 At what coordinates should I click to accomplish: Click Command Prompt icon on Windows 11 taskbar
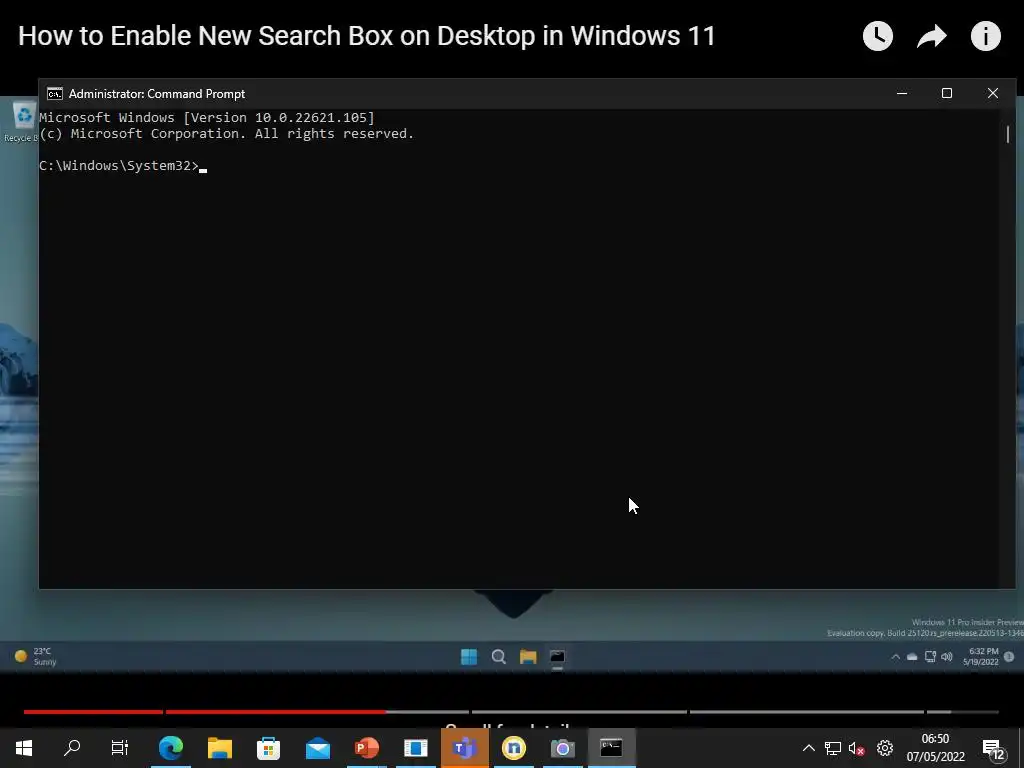pos(557,656)
